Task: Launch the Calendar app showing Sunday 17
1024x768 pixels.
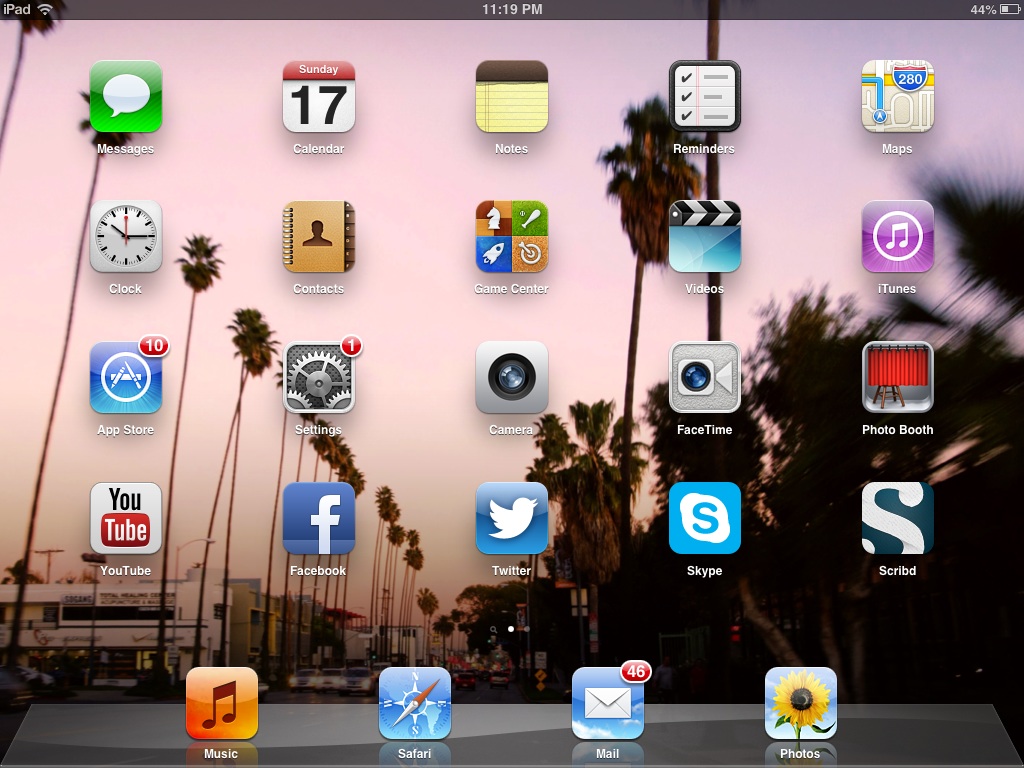Action: coord(319,97)
